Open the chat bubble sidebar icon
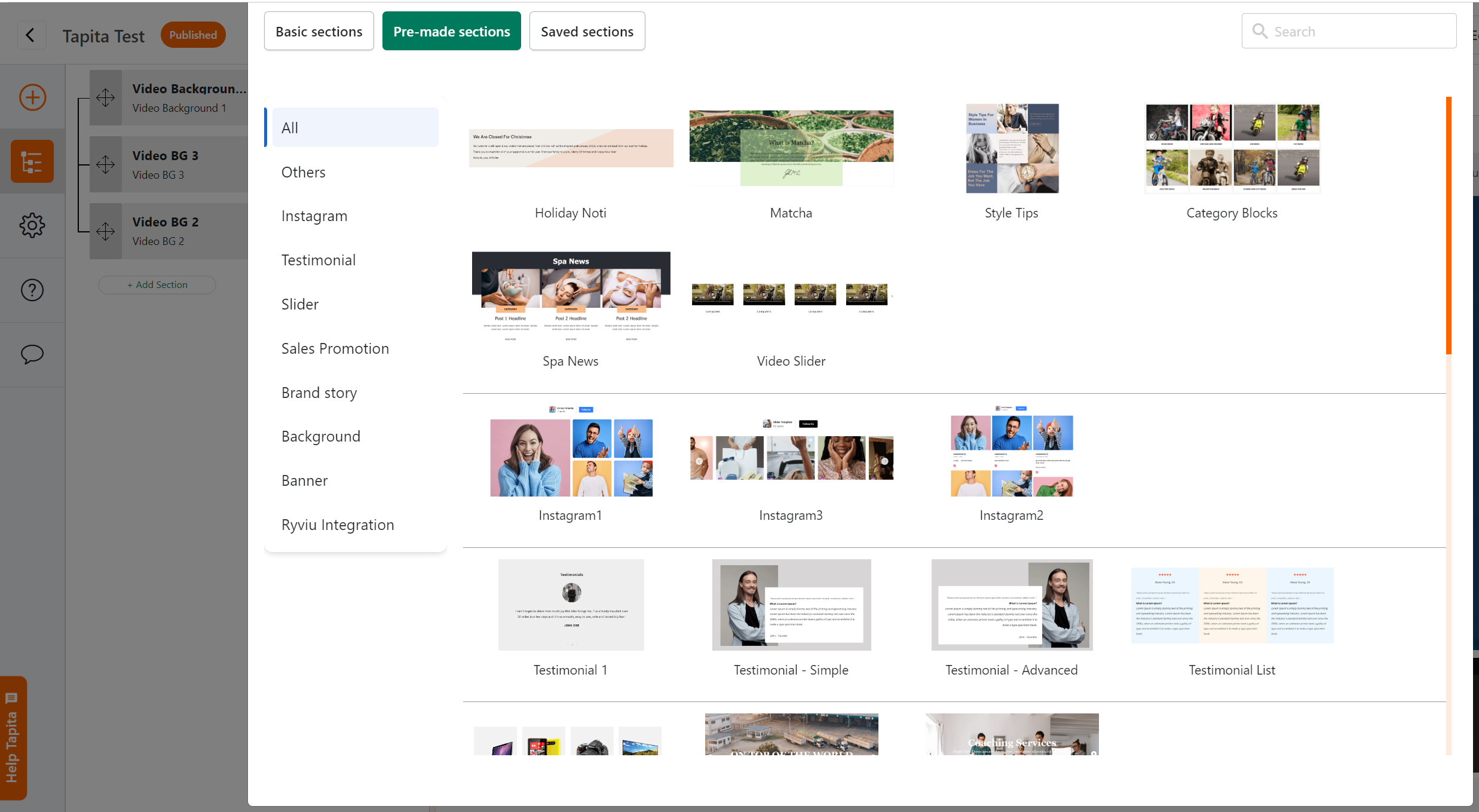This screenshot has height=812, width=1479. click(x=32, y=354)
